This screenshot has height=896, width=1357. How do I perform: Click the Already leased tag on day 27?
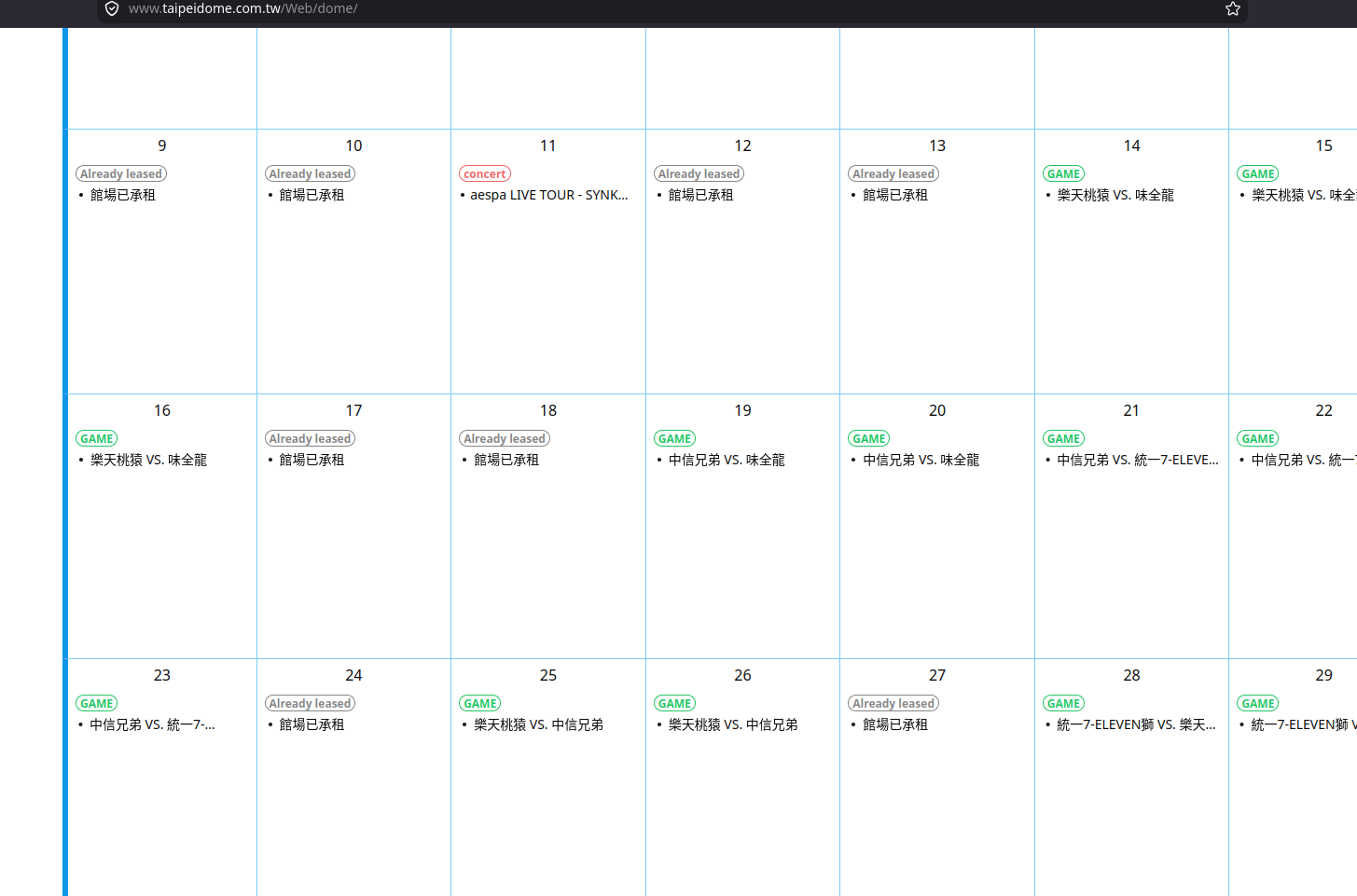(893, 703)
